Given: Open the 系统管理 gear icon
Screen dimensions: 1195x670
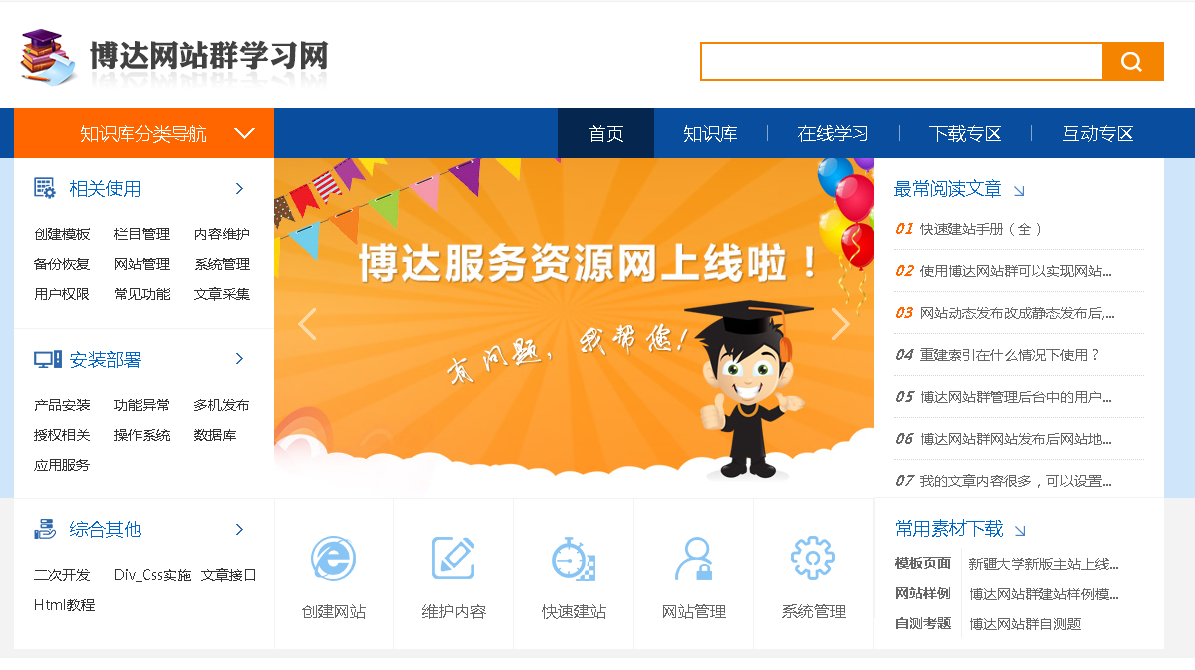Looking at the screenshot, I should [813, 558].
